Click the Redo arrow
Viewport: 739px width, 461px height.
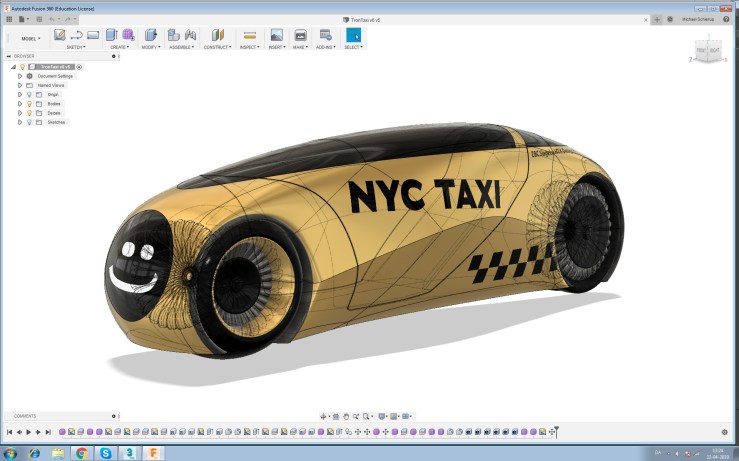point(68,19)
